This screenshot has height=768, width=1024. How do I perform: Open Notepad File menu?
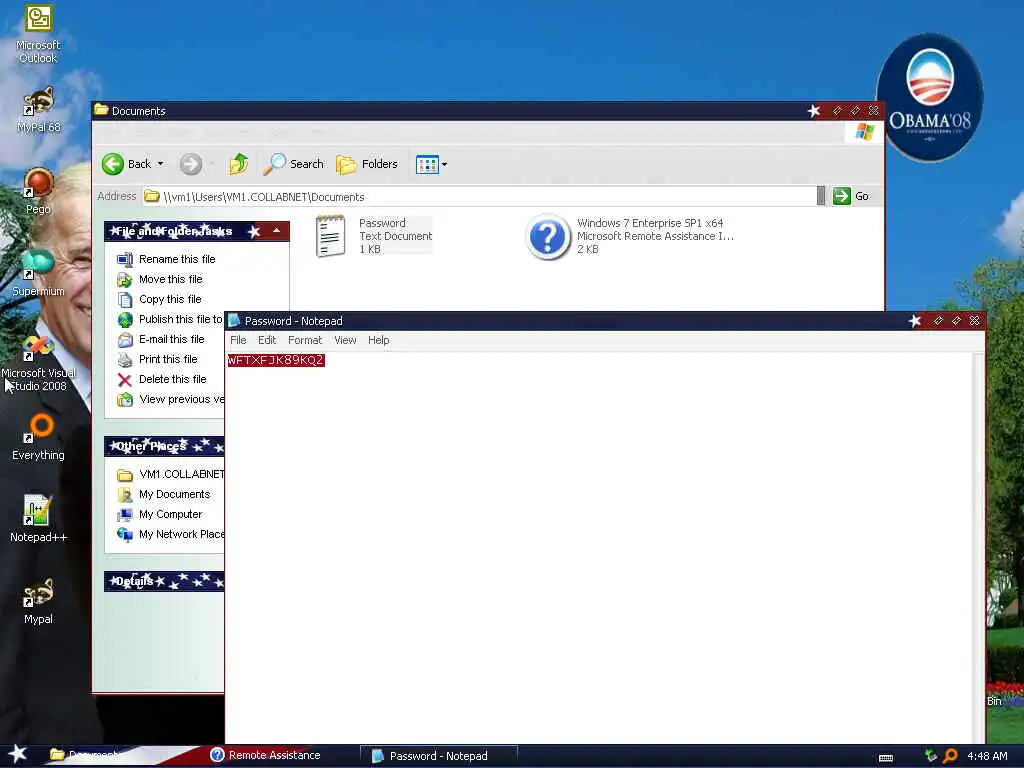pyautogui.click(x=238, y=340)
